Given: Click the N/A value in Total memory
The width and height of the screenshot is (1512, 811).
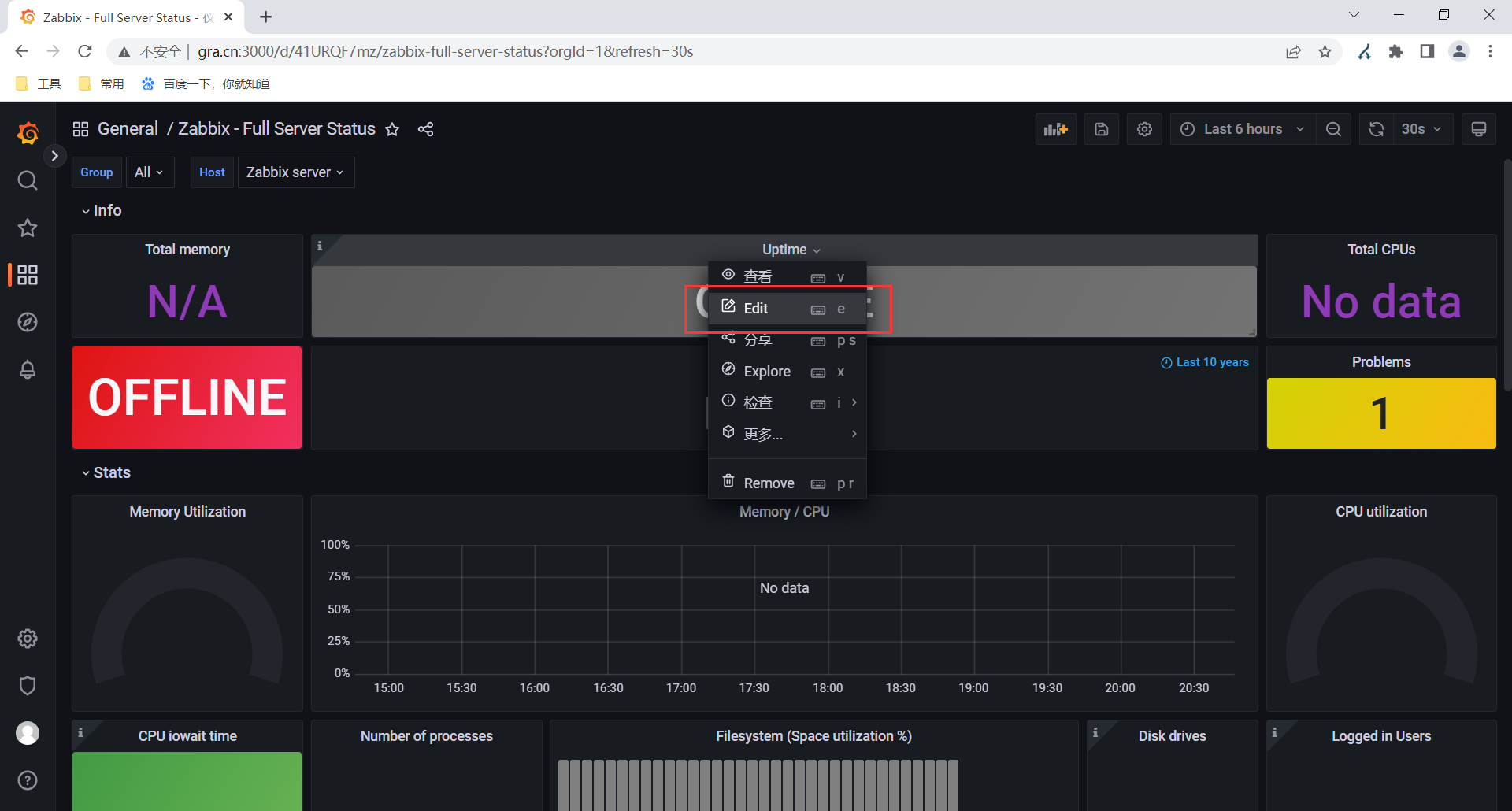Looking at the screenshot, I should click(x=187, y=302).
